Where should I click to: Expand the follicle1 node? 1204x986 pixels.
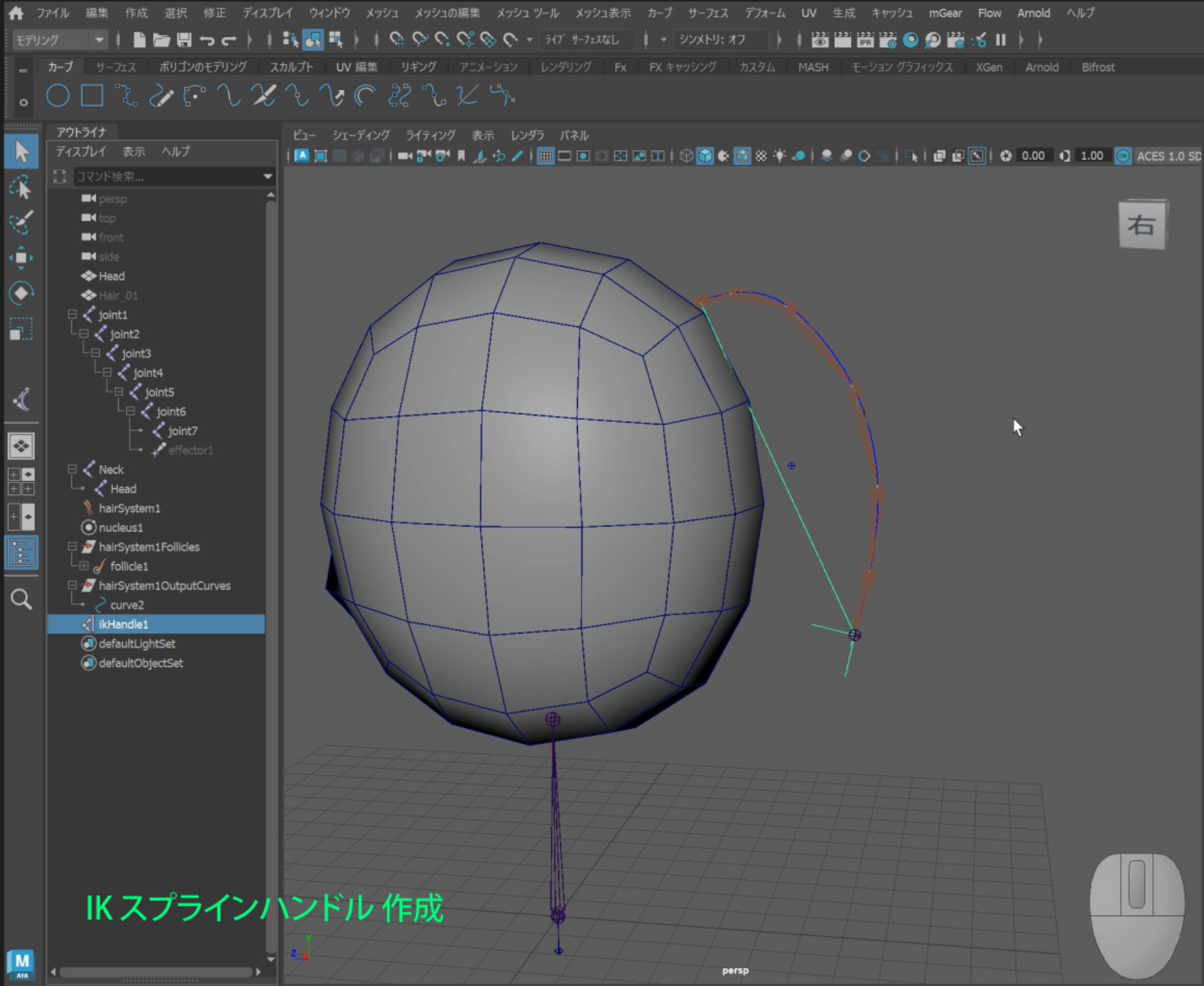84,566
